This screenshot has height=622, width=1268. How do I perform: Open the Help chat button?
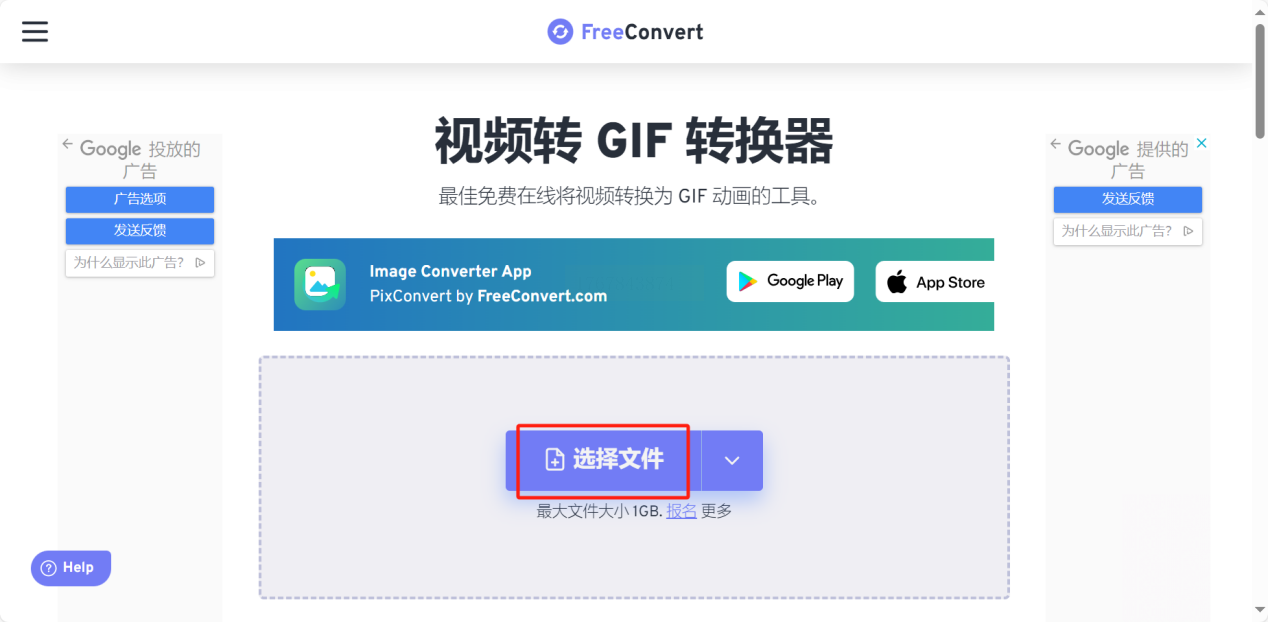pos(71,568)
